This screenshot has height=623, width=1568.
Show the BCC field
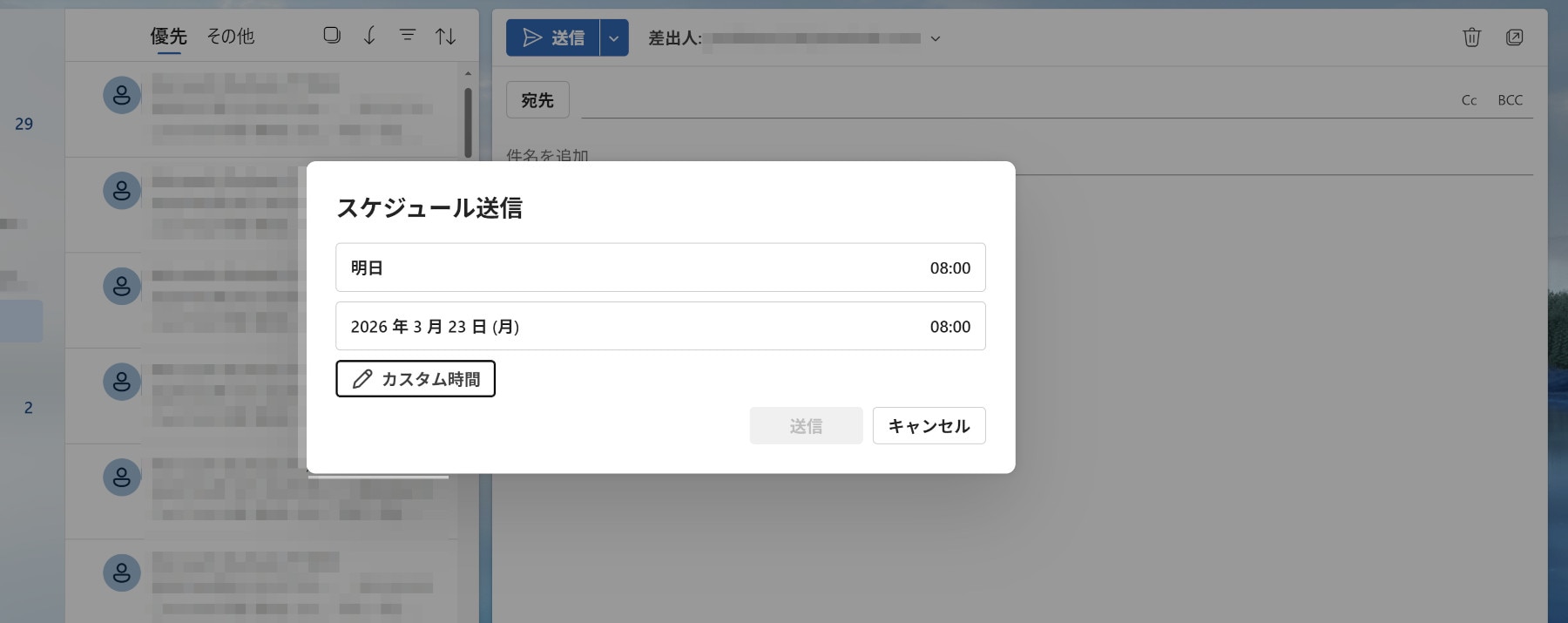(1510, 100)
